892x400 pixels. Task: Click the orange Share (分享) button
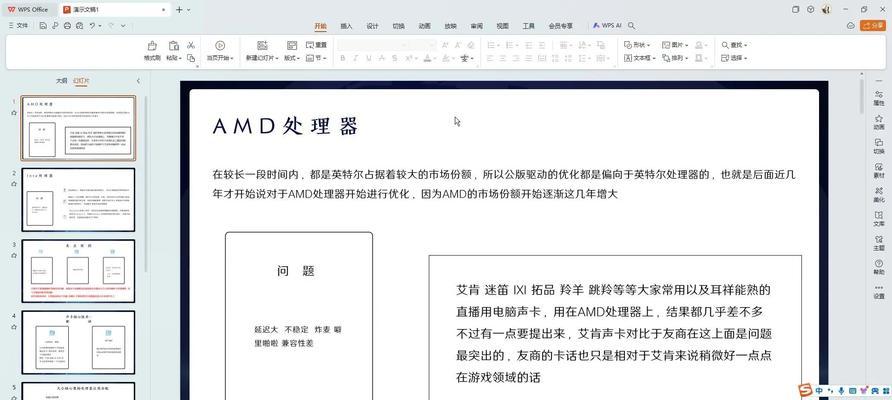(873, 26)
